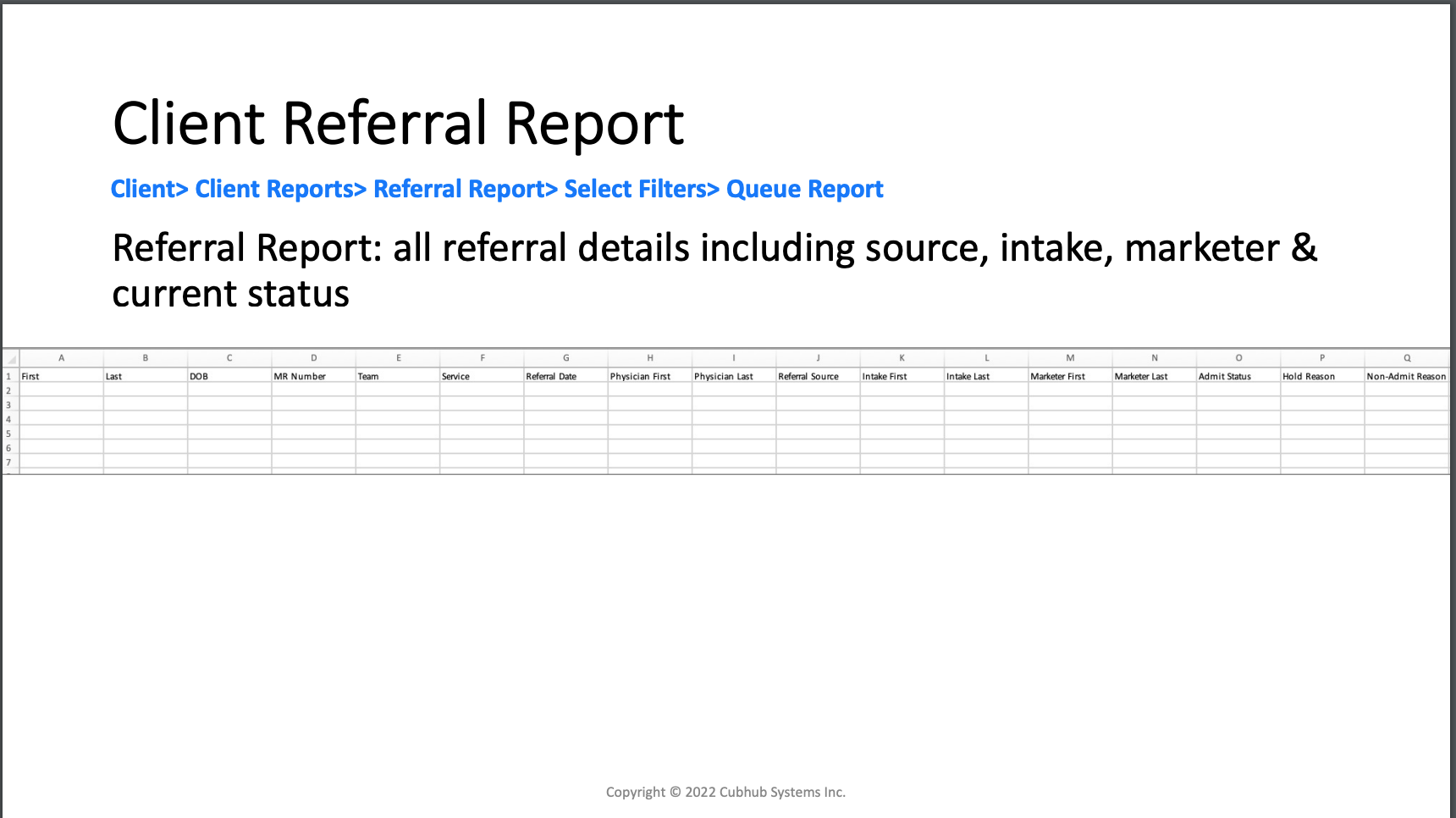Click the 'DOB' header cell
This screenshot has height=818, width=1456.
[229, 376]
